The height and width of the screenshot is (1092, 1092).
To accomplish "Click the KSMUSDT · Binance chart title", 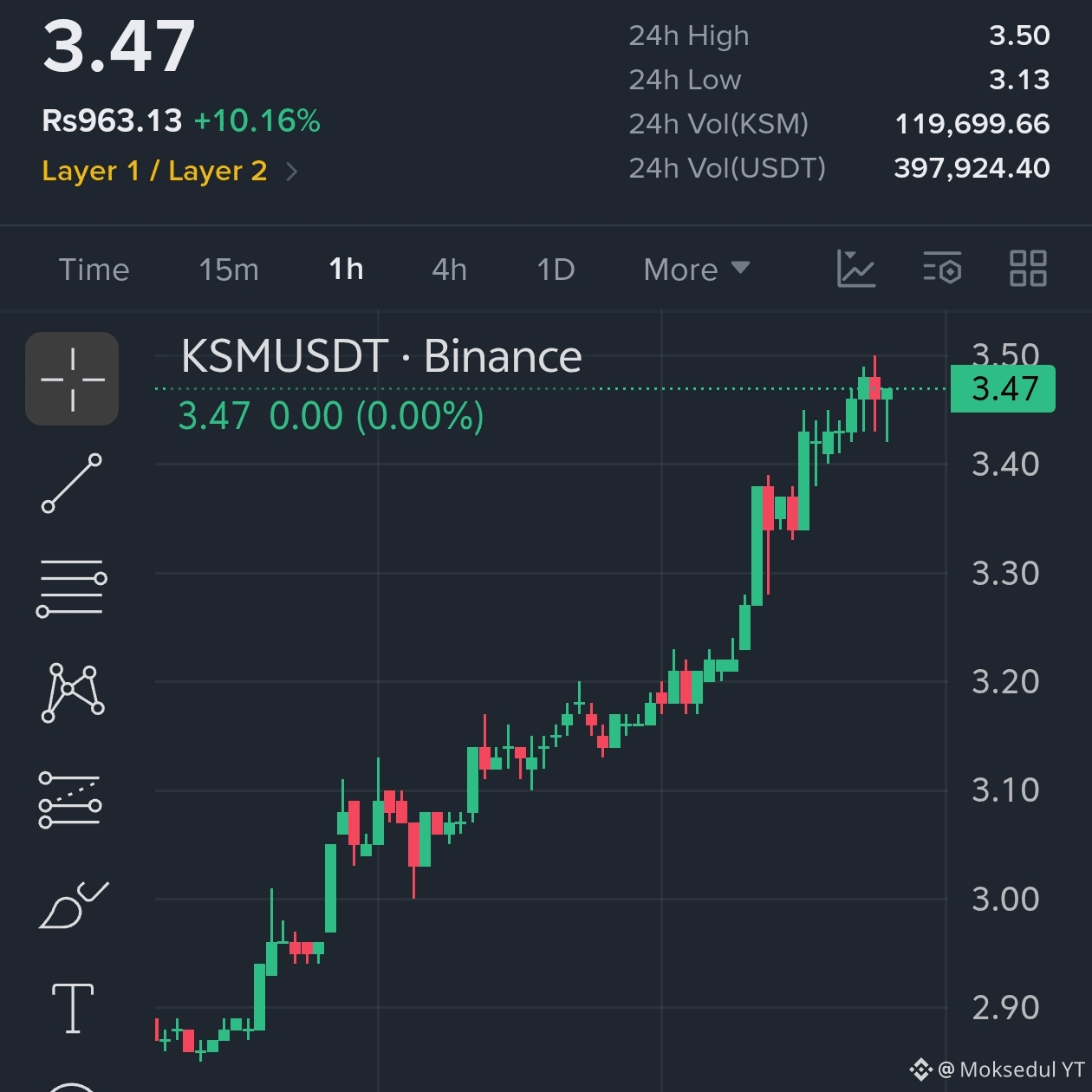I will [x=381, y=356].
